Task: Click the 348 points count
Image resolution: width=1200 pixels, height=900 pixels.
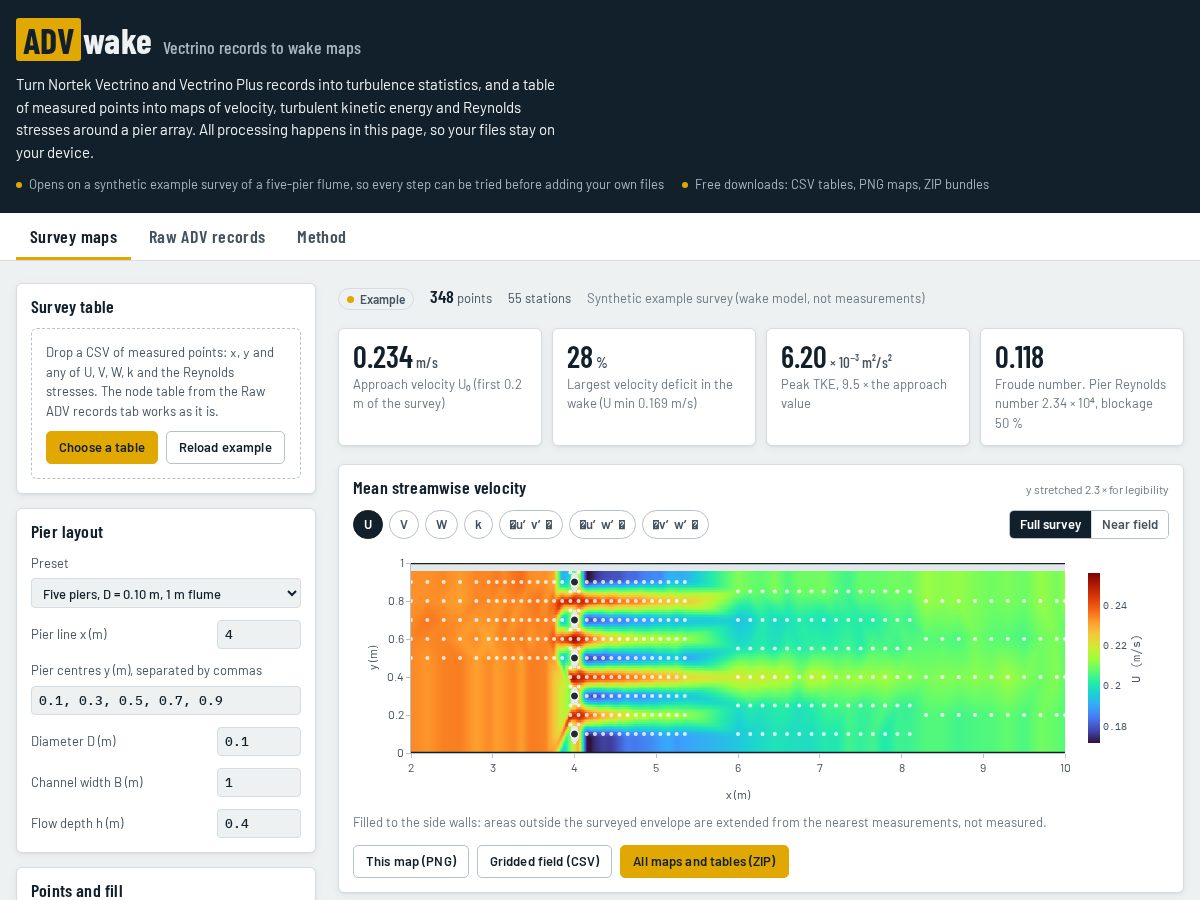Action: [461, 298]
